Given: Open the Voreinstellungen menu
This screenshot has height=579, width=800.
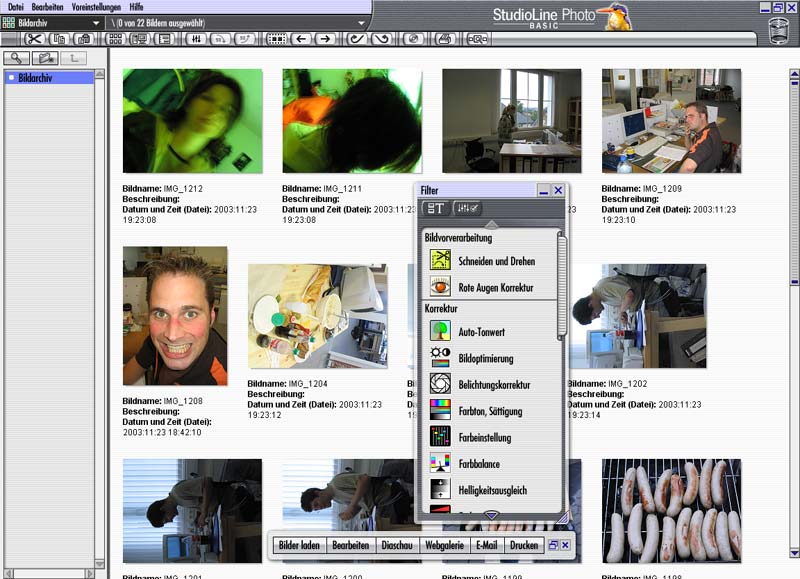Looking at the screenshot, I should (x=96, y=7).
